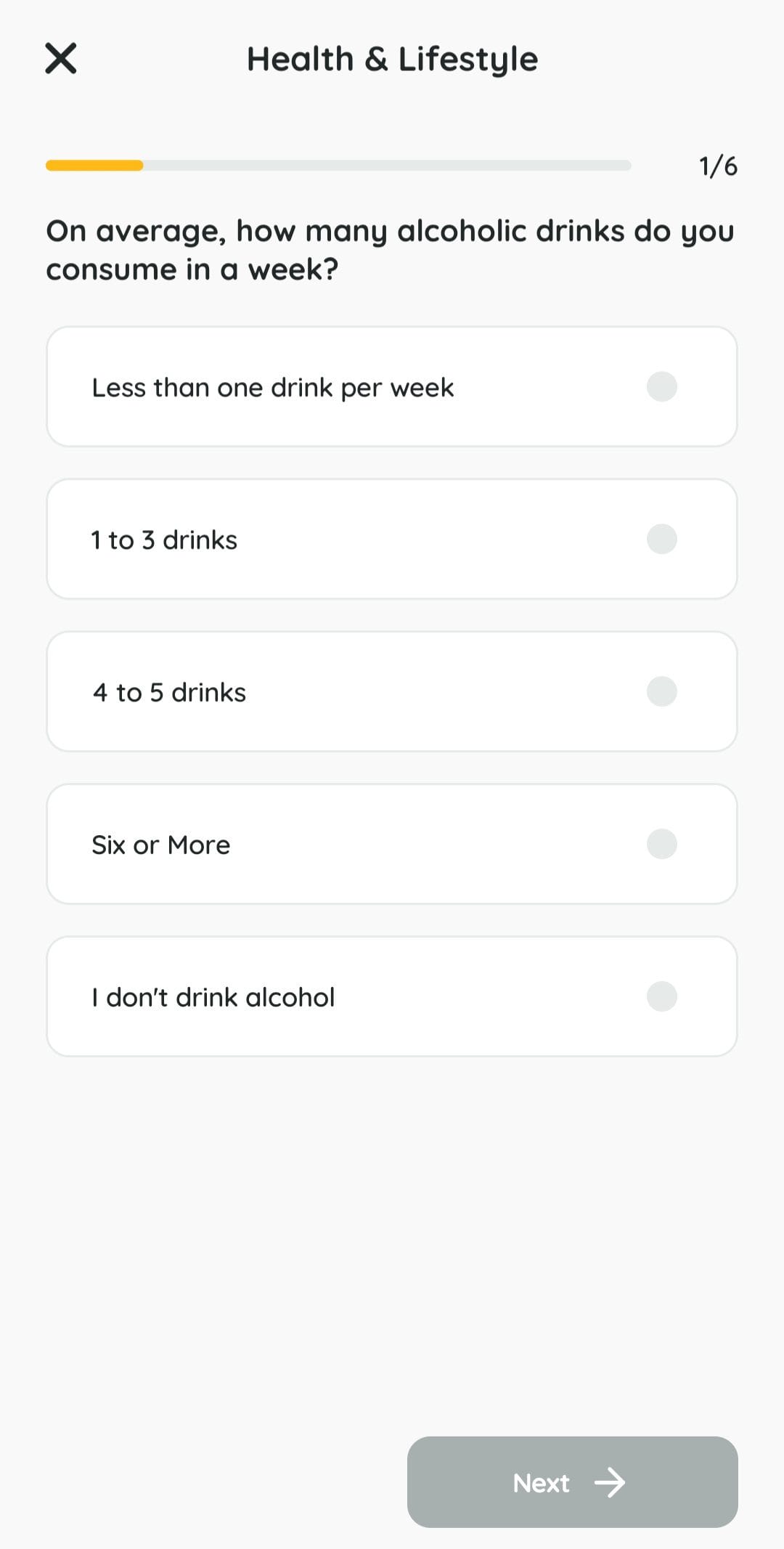Click the word 'Next' in the bottom button

[x=541, y=1483]
